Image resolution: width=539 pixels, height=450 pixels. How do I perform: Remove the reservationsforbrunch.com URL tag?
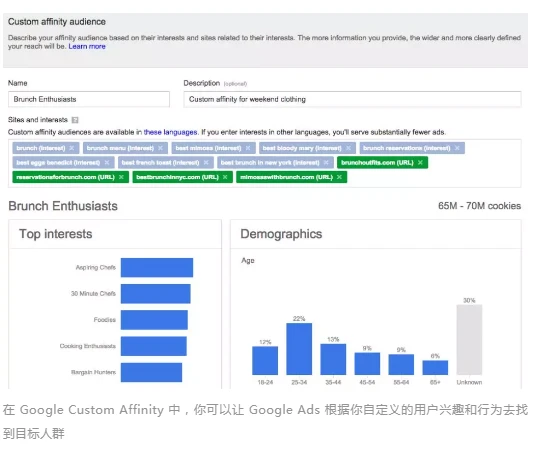click(121, 177)
